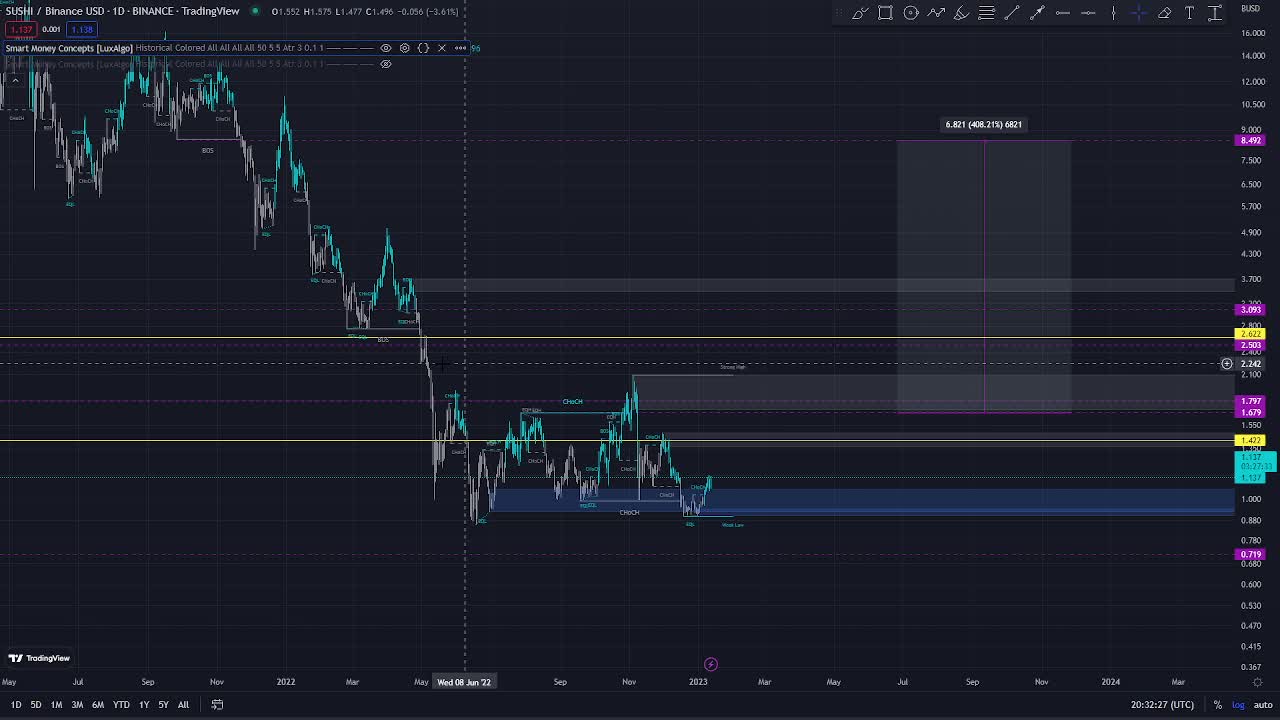Select the Eraser tool
The width and height of the screenshot is (1280, 720).
click(x=1164, y=13)
